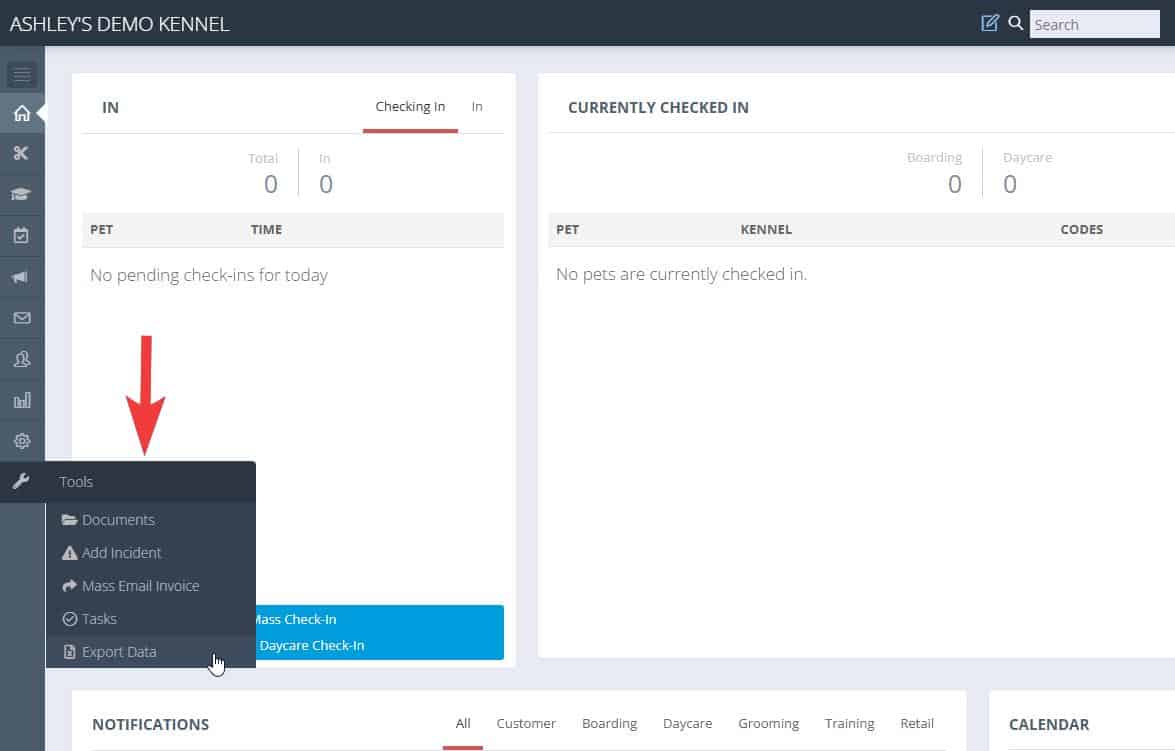Open the customers people icon
1175x751 pixels.
[21, 359]
